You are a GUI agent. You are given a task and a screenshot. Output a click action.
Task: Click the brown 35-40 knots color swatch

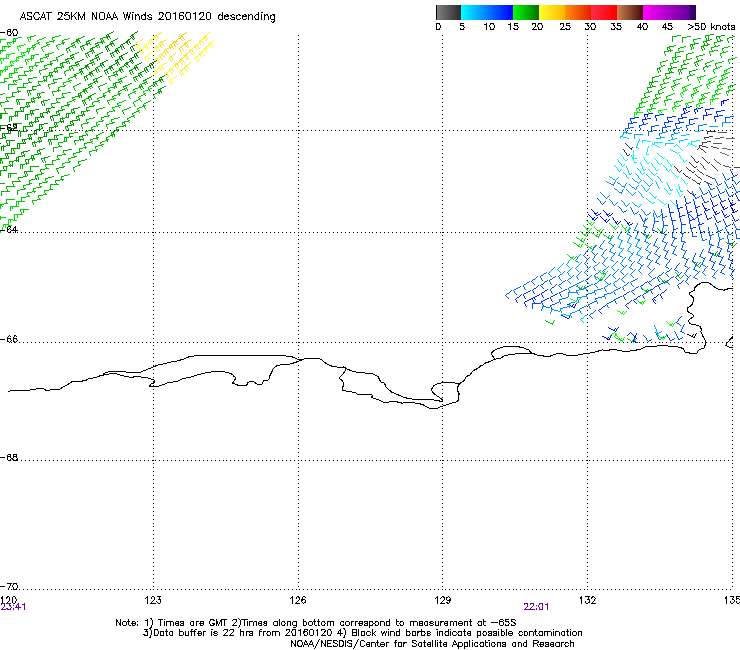pos(630,12)
